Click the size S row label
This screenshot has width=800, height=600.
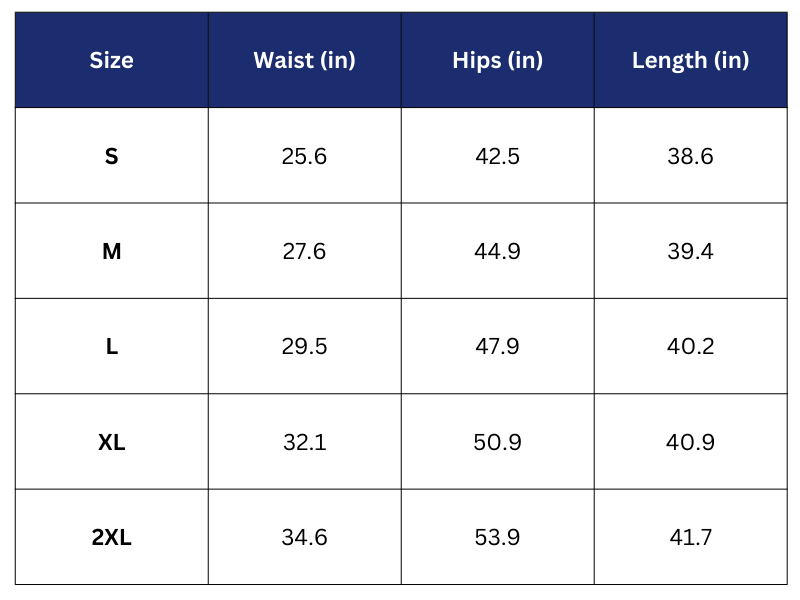(x=111, y=156)
